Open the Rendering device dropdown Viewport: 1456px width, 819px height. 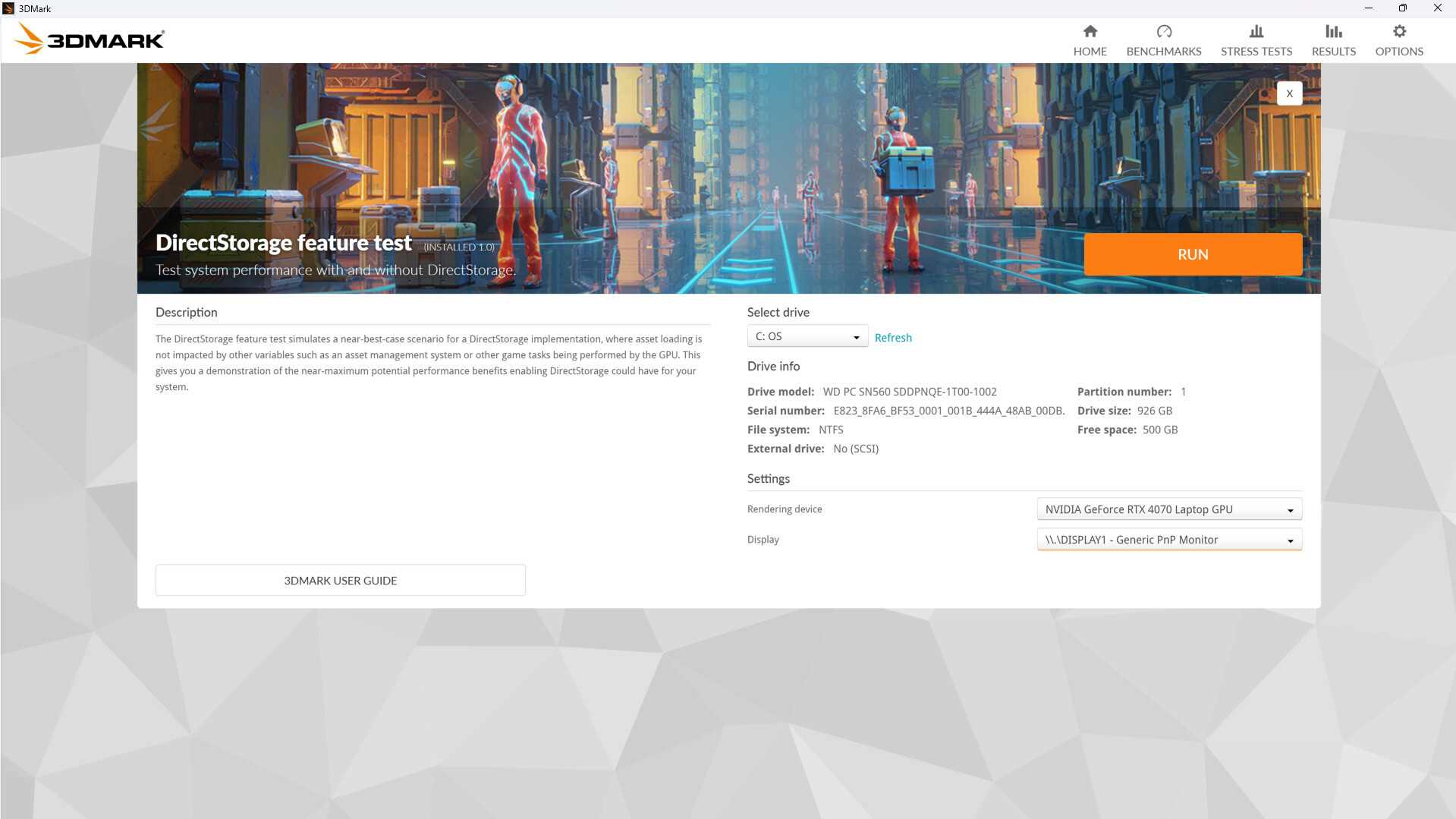1168,509
